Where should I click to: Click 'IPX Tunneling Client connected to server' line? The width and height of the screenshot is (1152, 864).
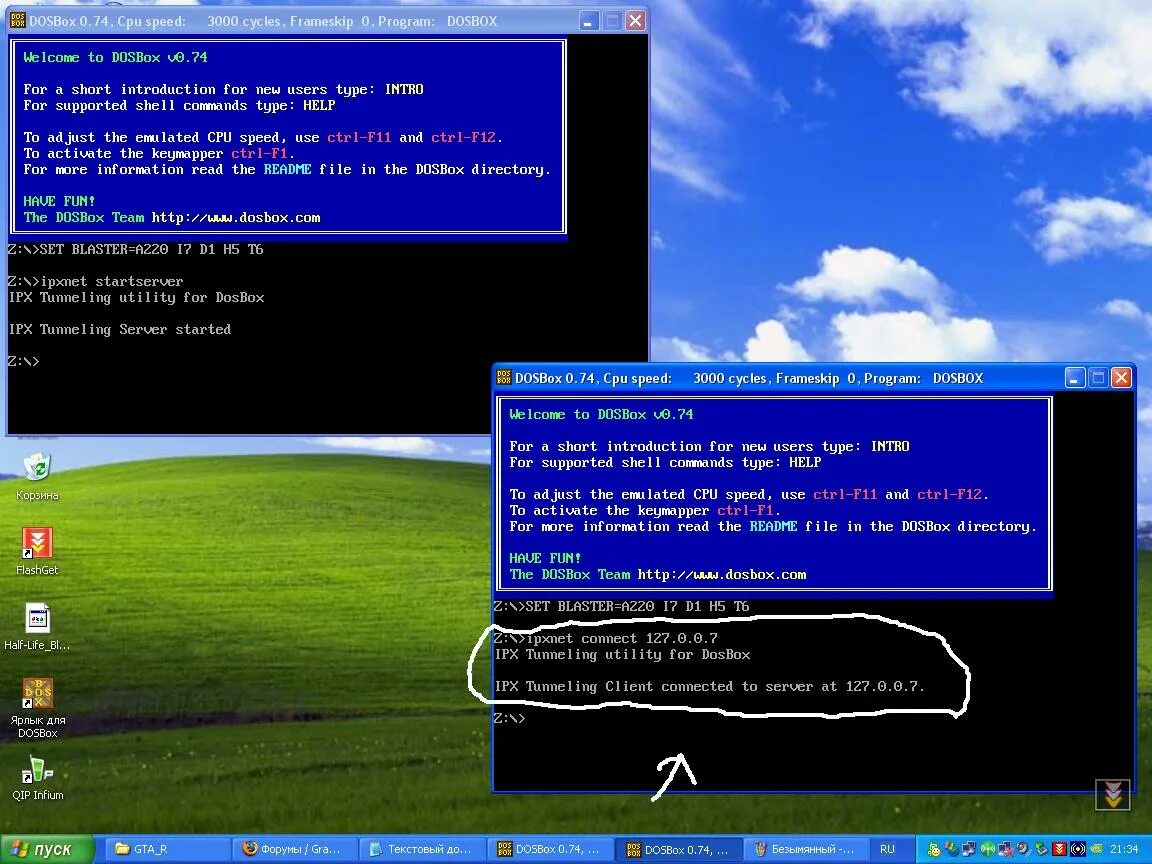[709, 687]
